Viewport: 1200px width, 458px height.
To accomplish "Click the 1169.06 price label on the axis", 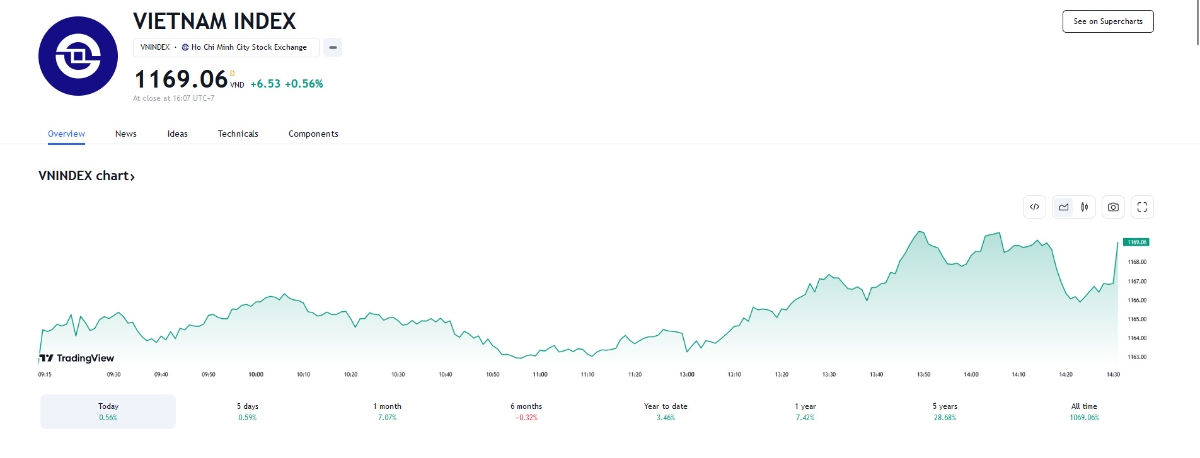I will coord(1136,242).
